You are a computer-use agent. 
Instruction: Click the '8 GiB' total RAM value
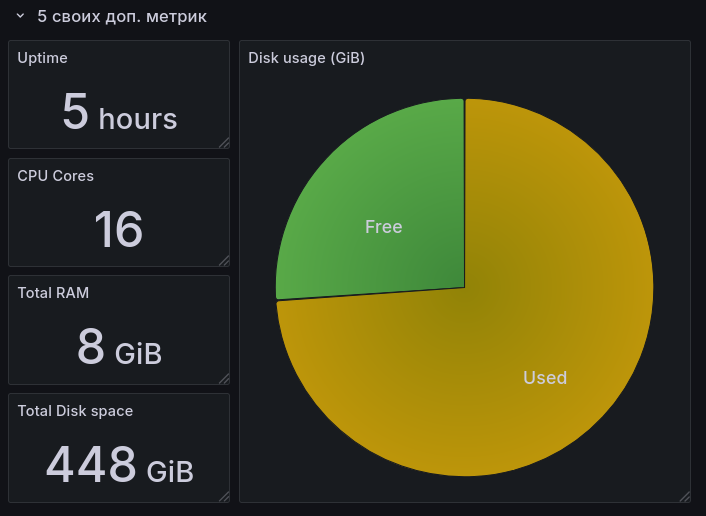[119, 348]
